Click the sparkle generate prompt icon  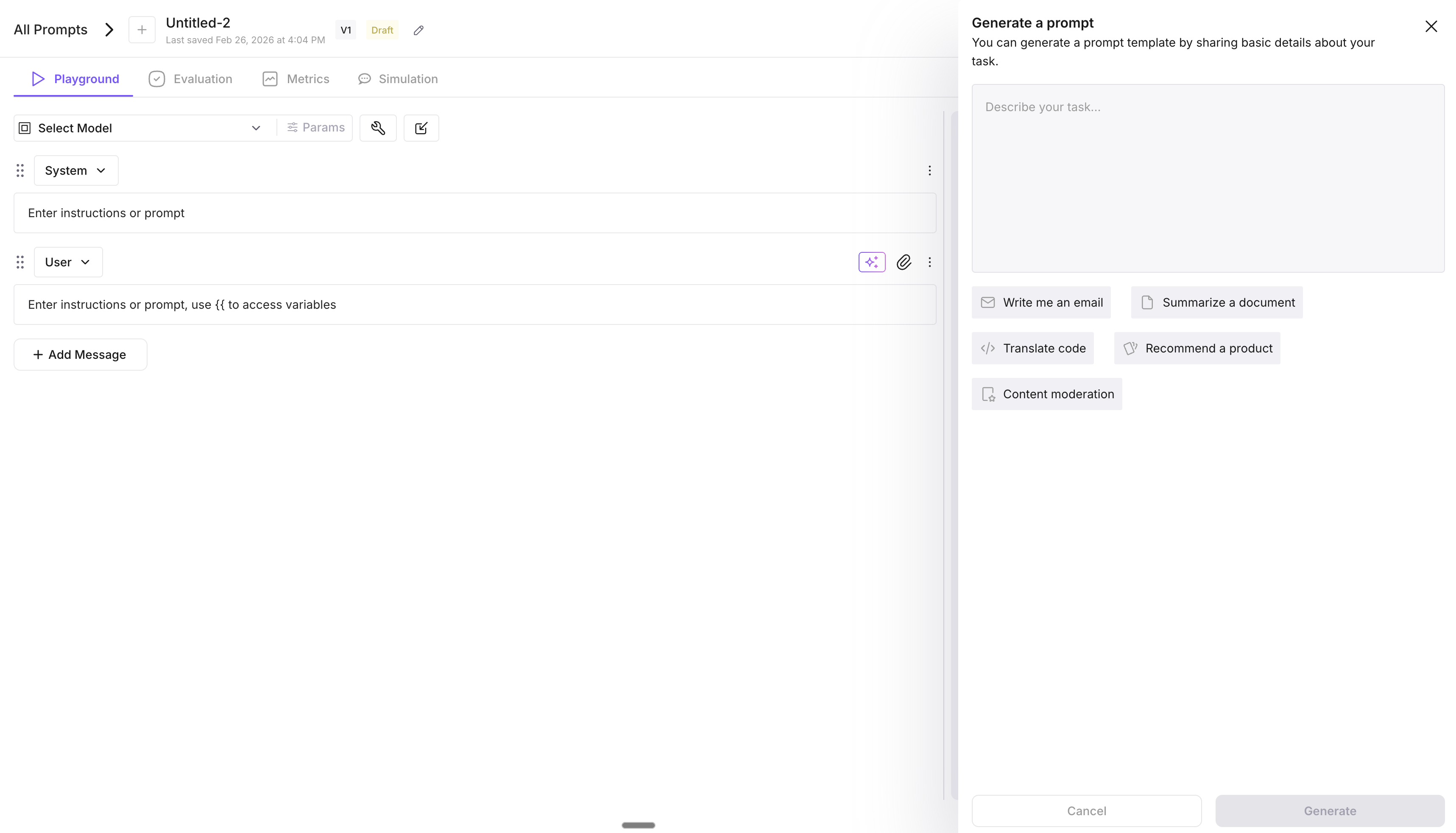(872, 262)
